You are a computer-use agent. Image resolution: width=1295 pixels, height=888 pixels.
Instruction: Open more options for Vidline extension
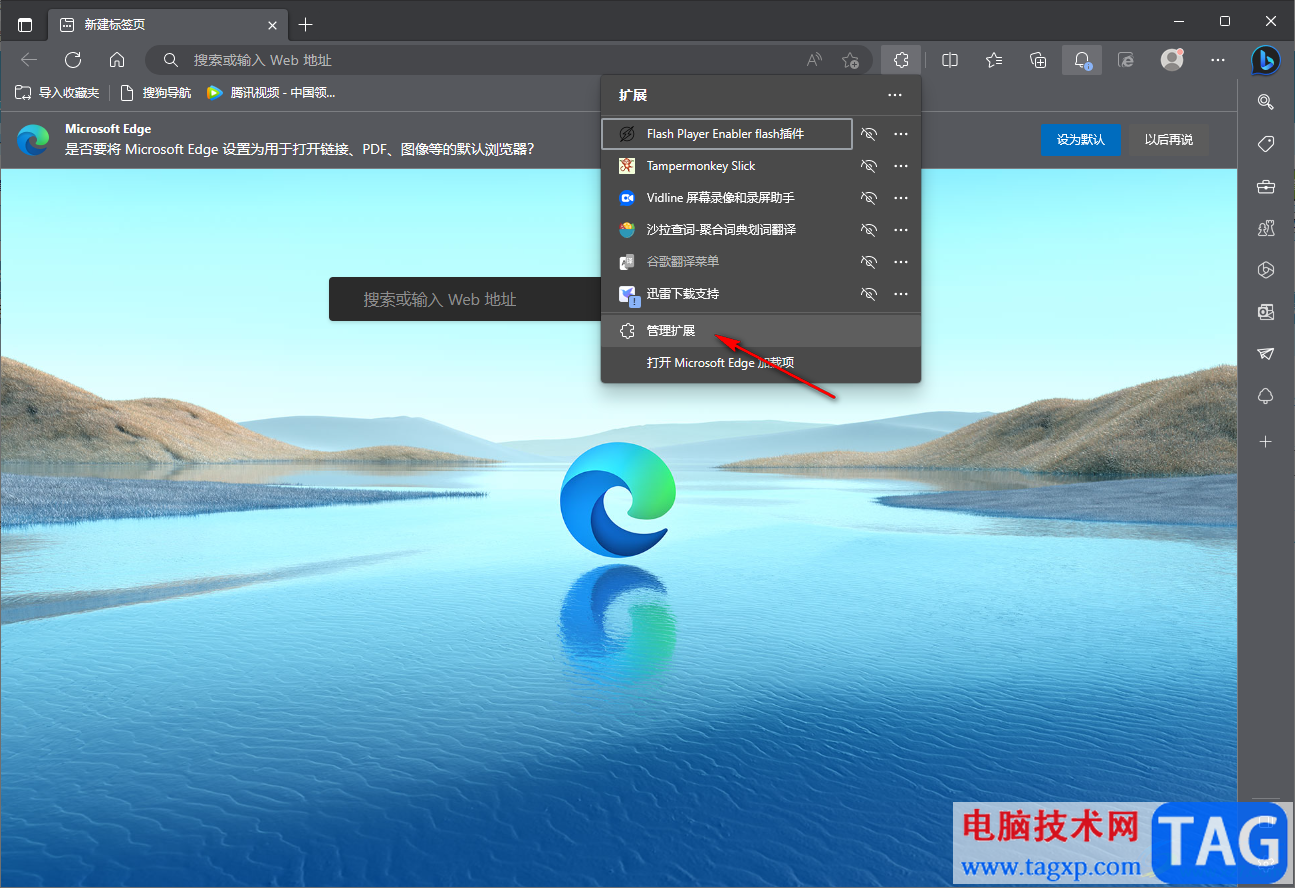click(x=901, y=198)
